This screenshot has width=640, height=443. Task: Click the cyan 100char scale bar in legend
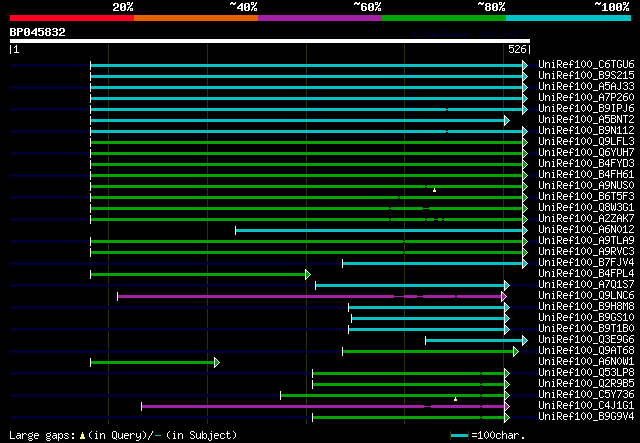459,436
